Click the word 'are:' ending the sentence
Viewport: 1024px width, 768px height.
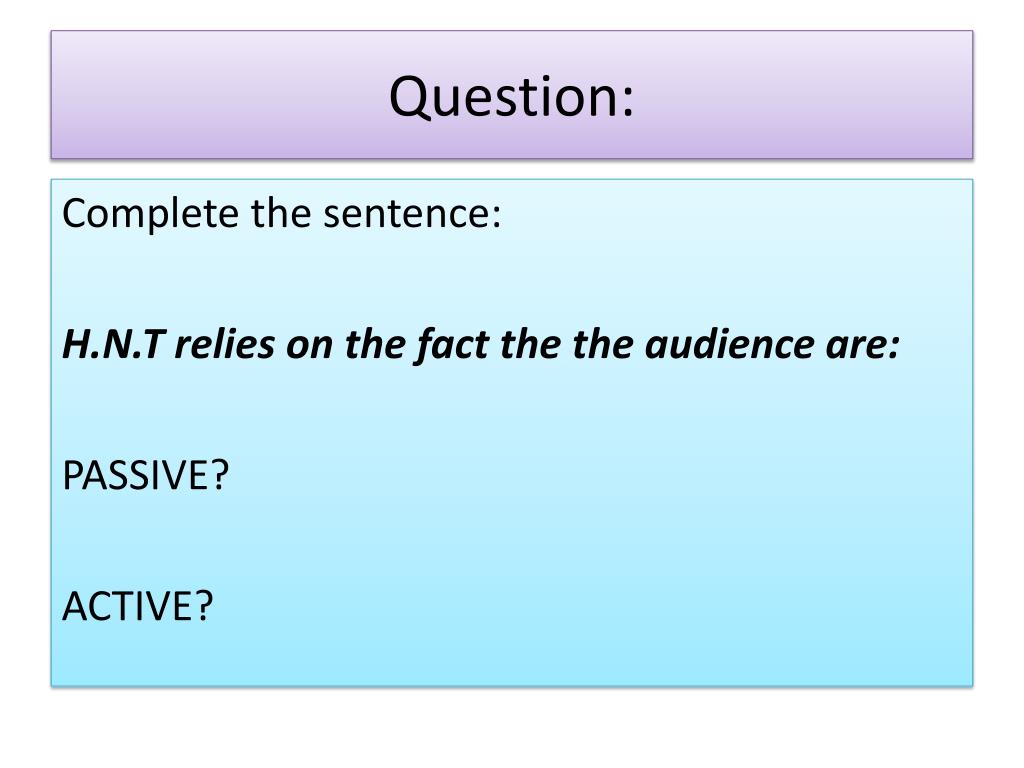coord(863,346)
